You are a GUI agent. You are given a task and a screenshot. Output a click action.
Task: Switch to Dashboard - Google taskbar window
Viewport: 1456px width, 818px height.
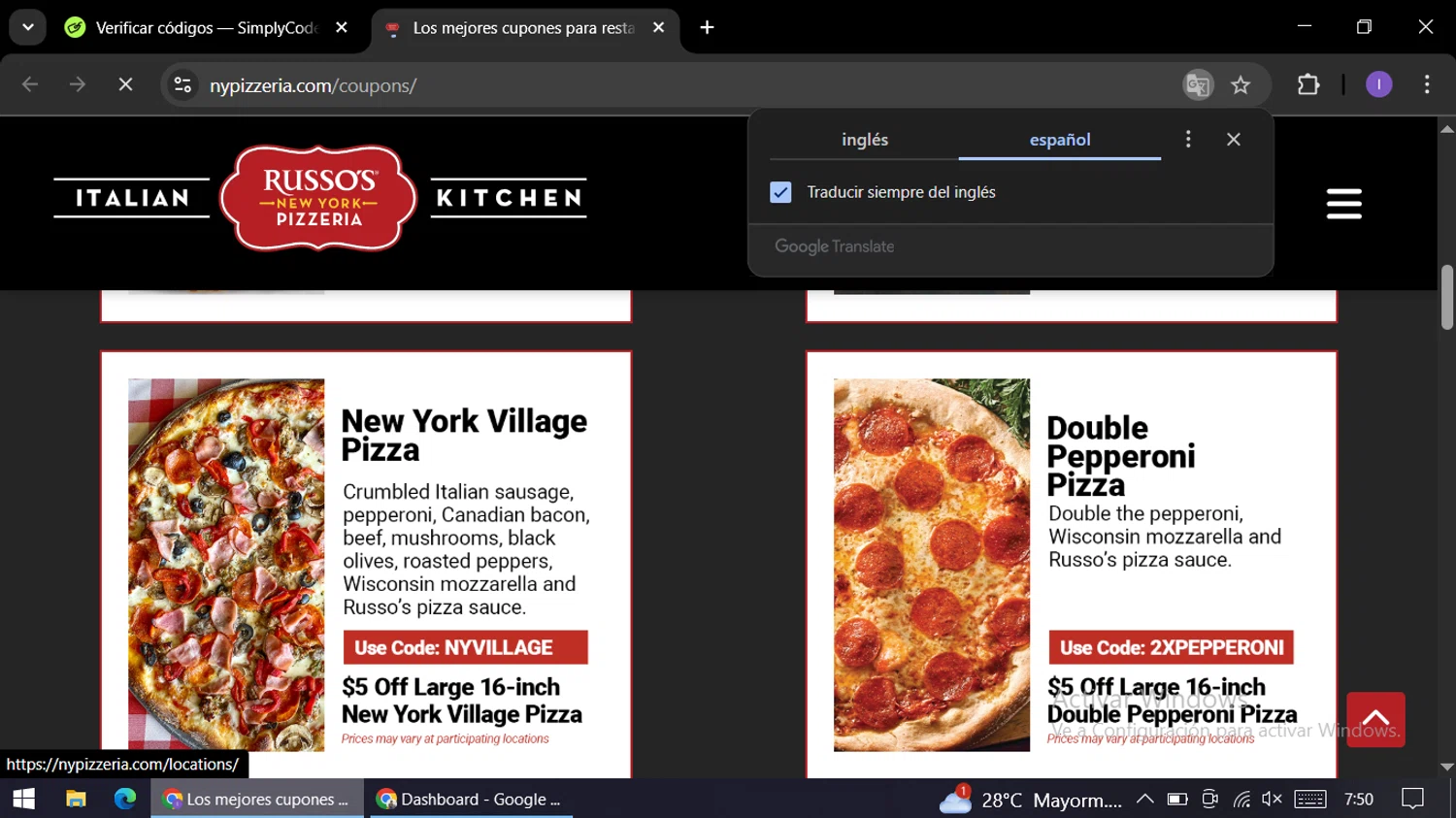[471, 799]
